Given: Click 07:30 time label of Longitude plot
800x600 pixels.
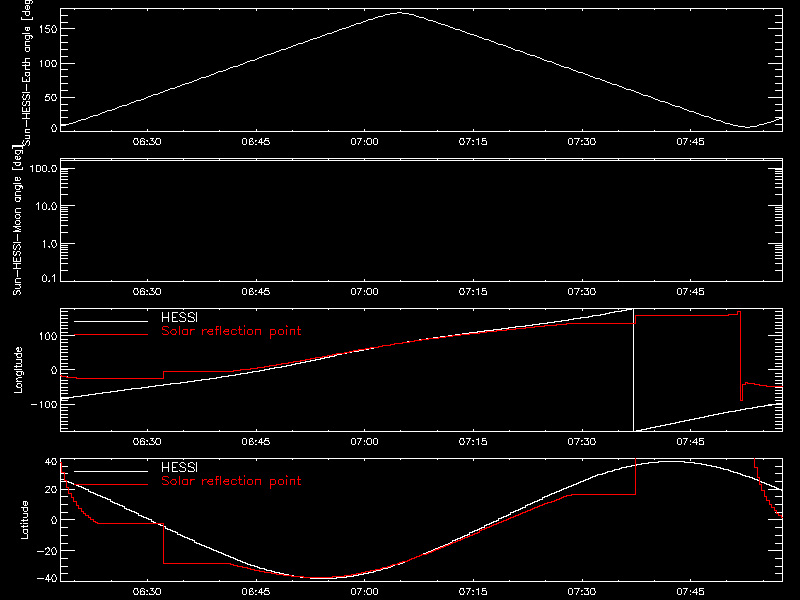Looking at the screenshot, I should (582, 442).
